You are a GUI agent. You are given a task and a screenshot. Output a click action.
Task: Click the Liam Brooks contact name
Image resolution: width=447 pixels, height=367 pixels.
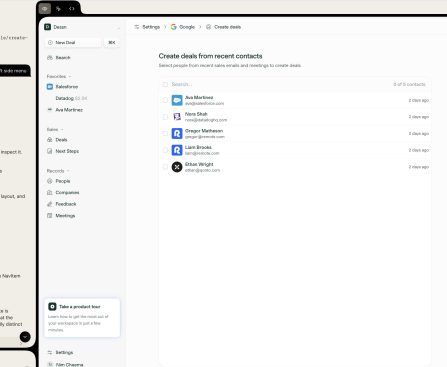coord(198,147)
